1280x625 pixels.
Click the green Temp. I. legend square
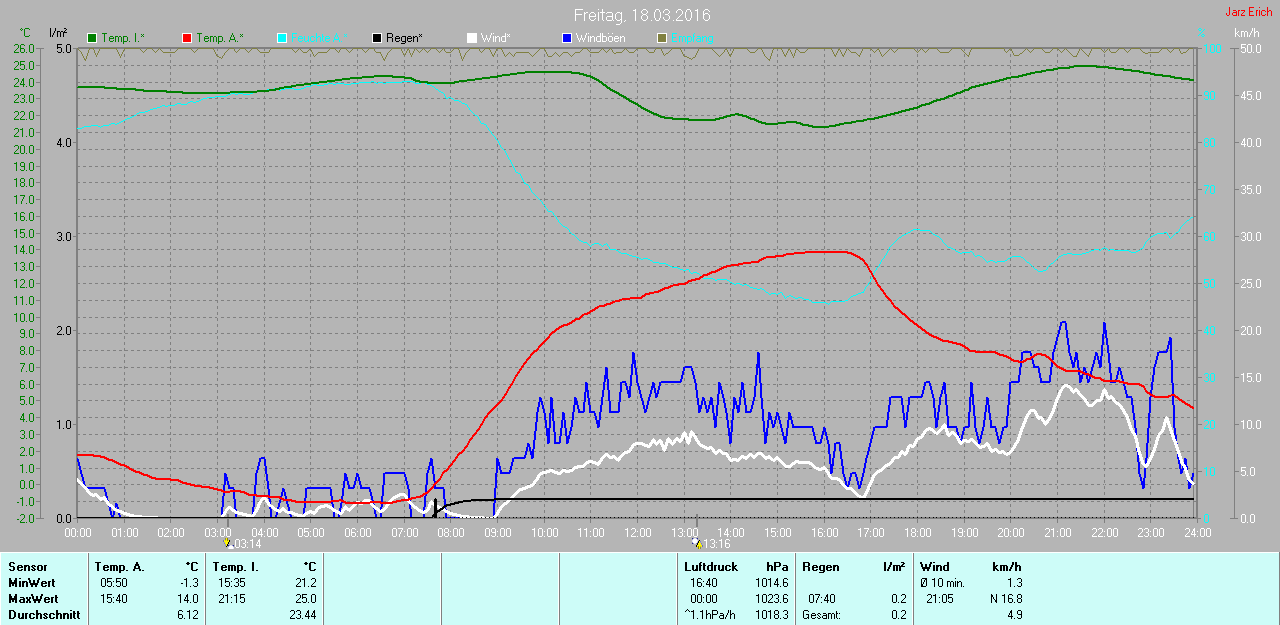click(93, 38)
